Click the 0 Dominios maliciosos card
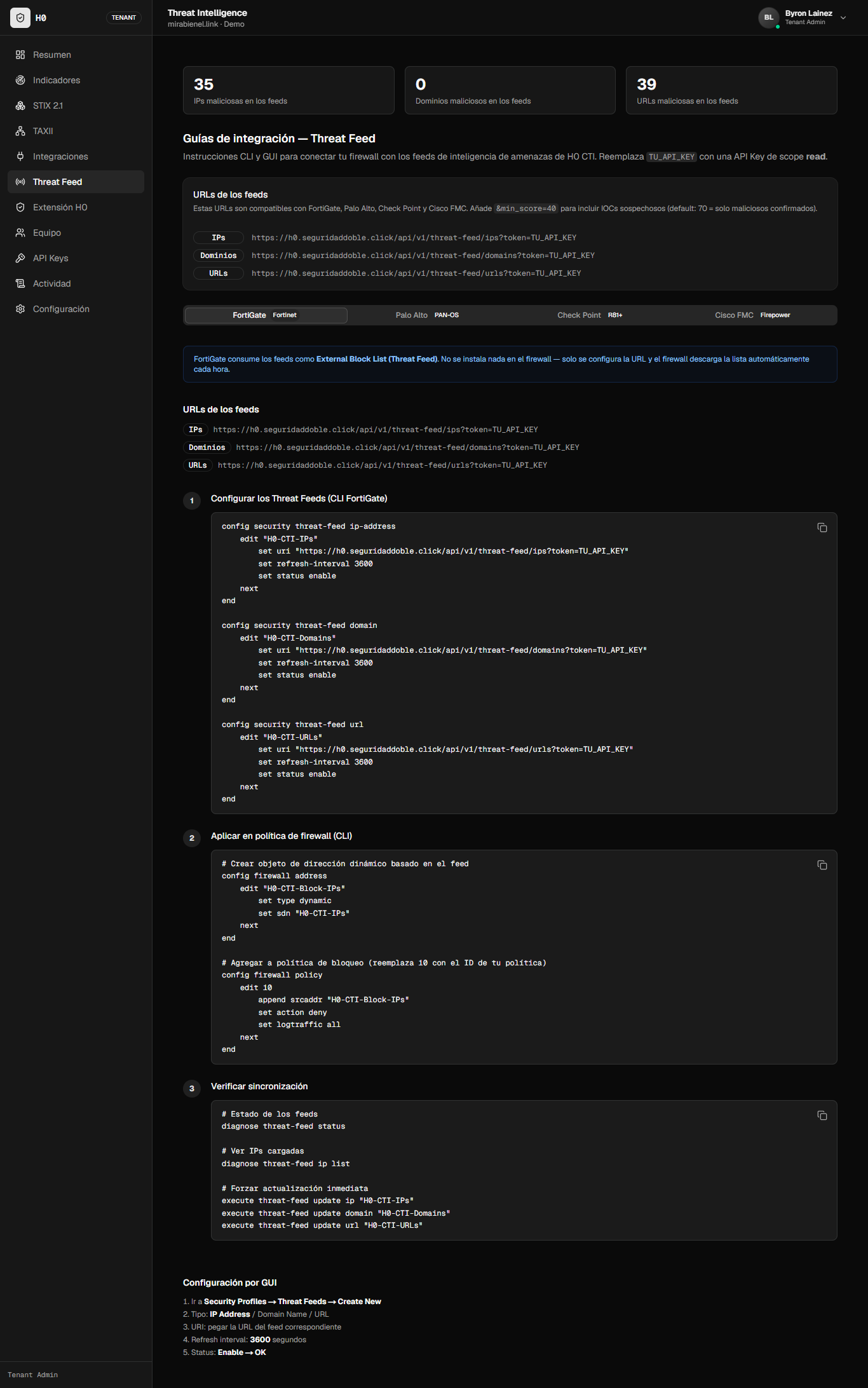The width and height of the screenshot is (868, 1388). 510,90
